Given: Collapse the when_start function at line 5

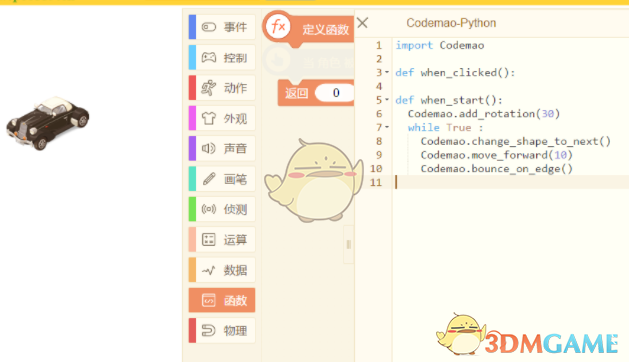Looking at the screenshot, I should pyautogui.click(x=387, y=99).
